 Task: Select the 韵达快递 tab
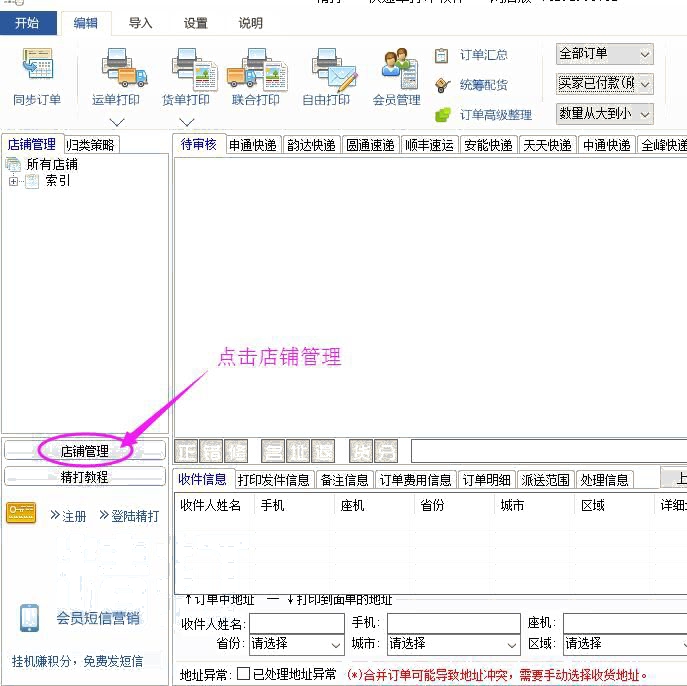click(312, 145)
